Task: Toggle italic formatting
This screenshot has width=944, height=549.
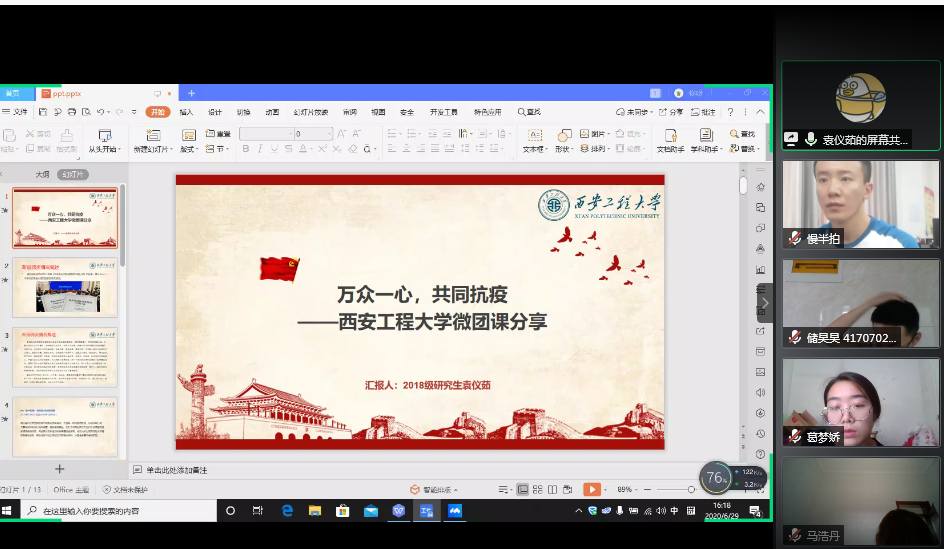Action: [x=260, y=149]
